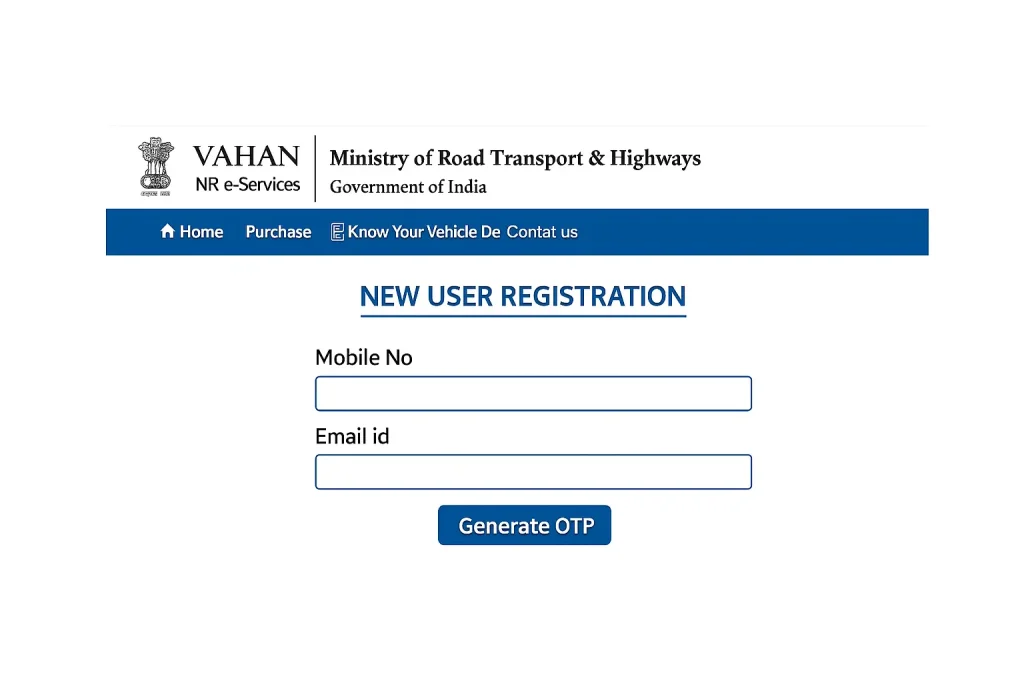Click the VAHAN NR e-Services logo
This screenshot has height=683, width=1024.
click(x=220, y=168)
